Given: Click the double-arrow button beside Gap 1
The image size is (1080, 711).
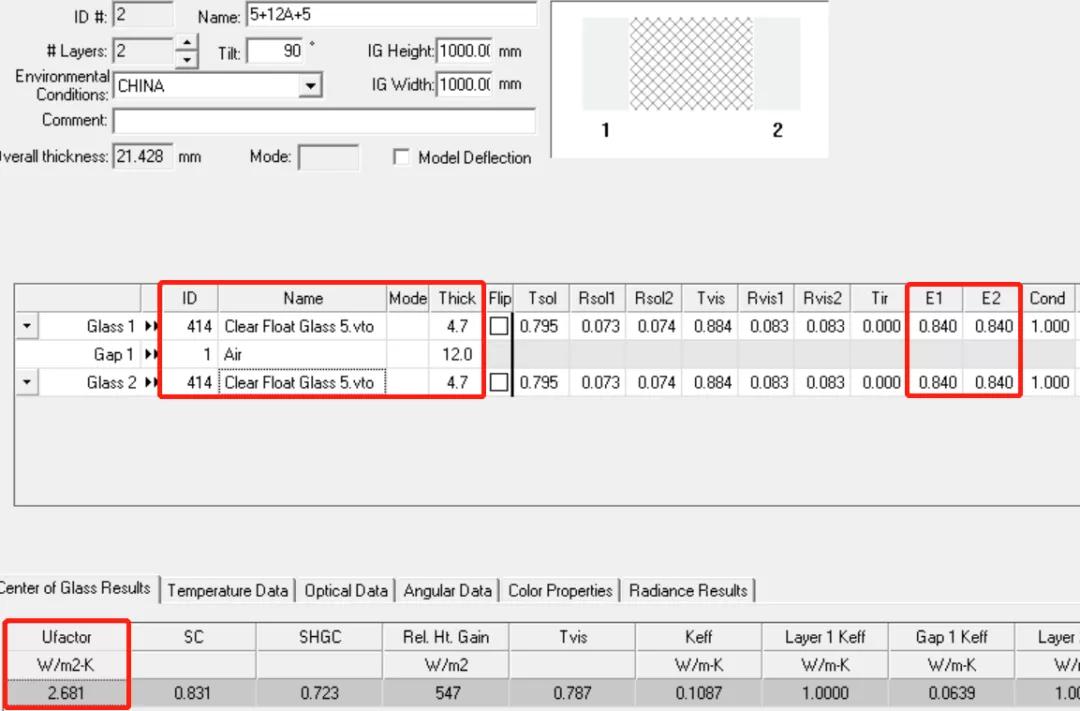Looking at the screenshot, I should [x=151, y=354].
